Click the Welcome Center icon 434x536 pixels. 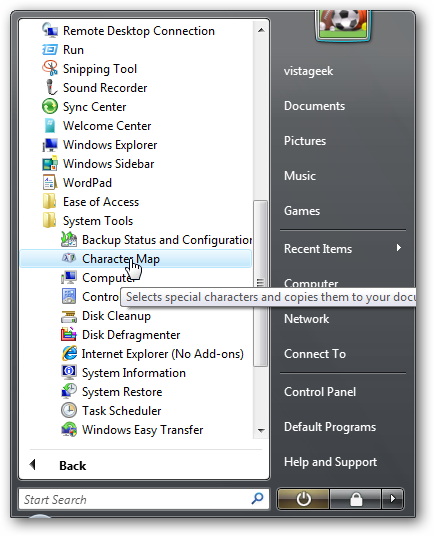click(50, 125)
